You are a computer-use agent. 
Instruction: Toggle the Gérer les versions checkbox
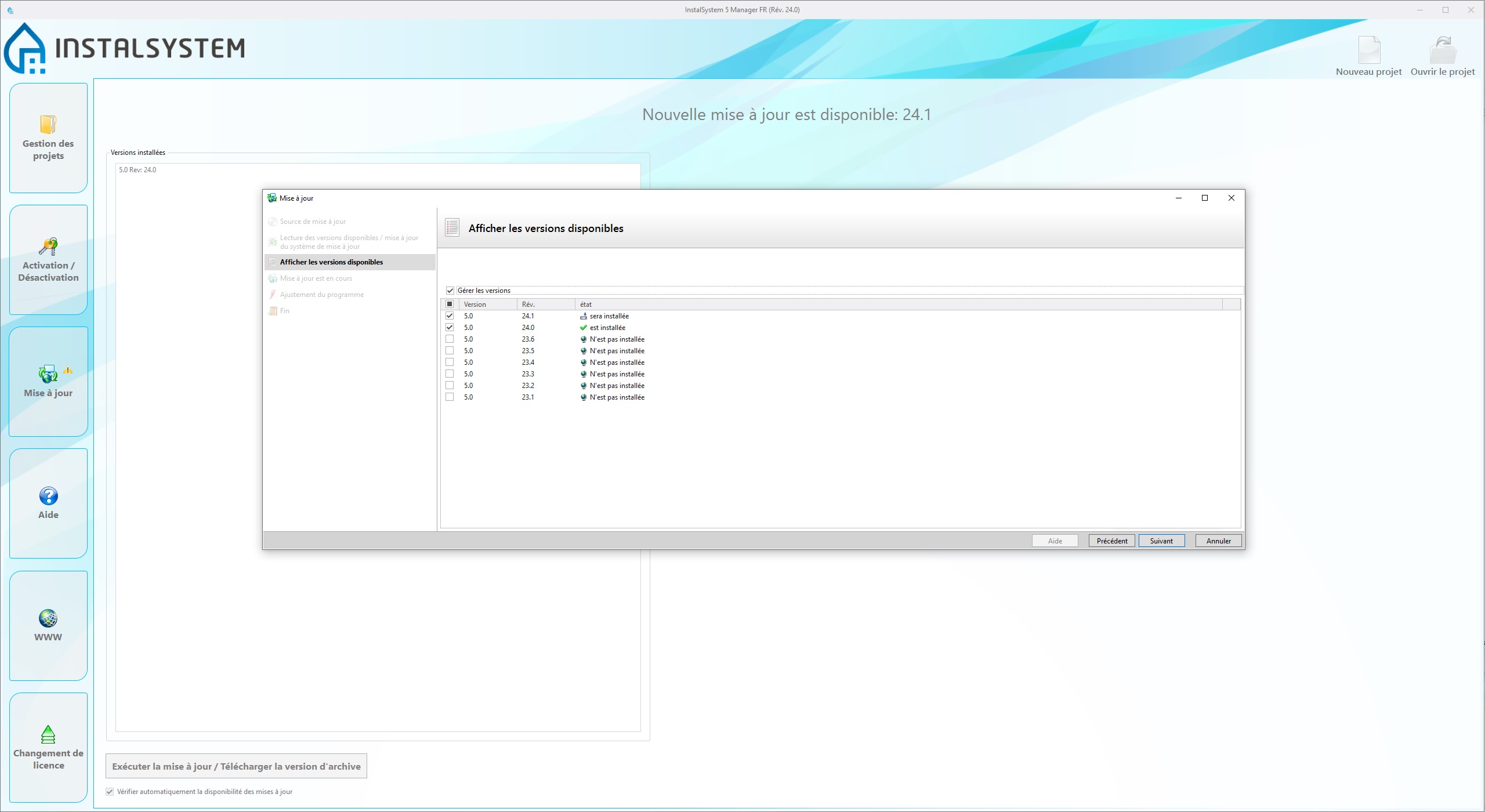click(x=450, y=291)
